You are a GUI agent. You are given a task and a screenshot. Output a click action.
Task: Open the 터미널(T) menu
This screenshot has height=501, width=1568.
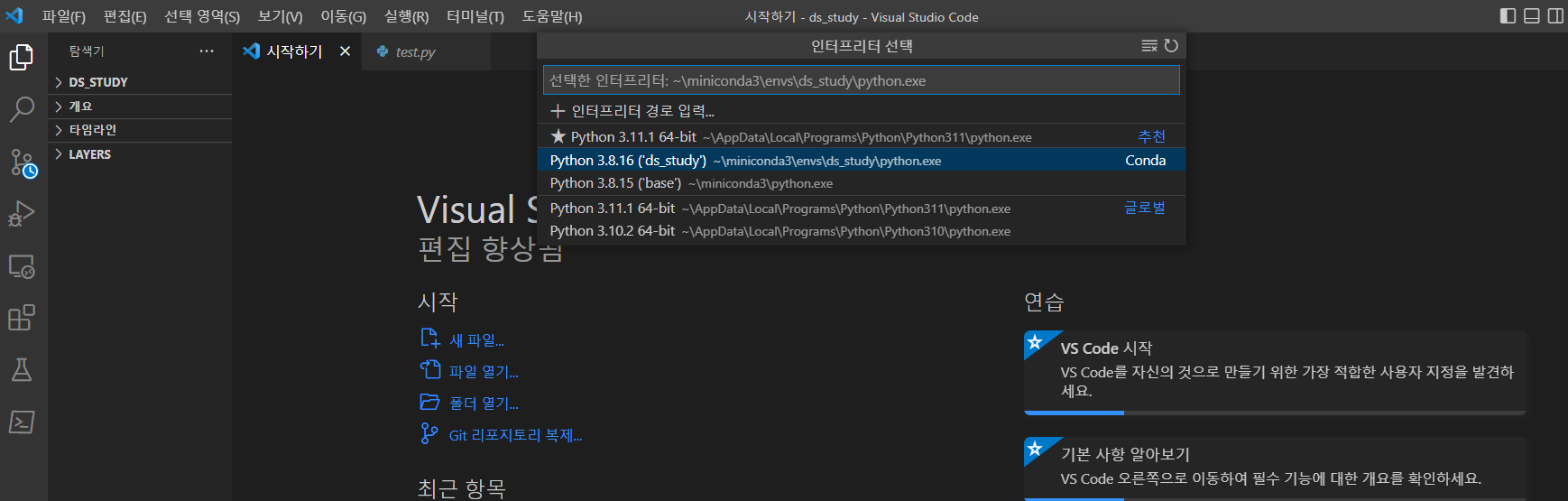[x=475, y=16]
